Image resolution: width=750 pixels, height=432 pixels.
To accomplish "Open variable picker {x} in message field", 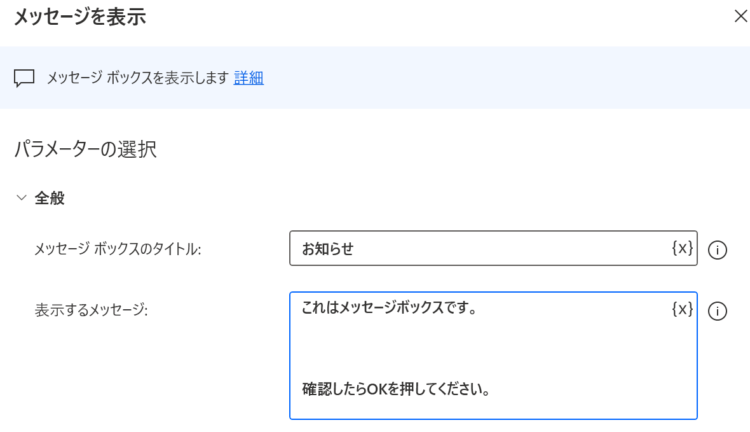I will click(682, 309).
